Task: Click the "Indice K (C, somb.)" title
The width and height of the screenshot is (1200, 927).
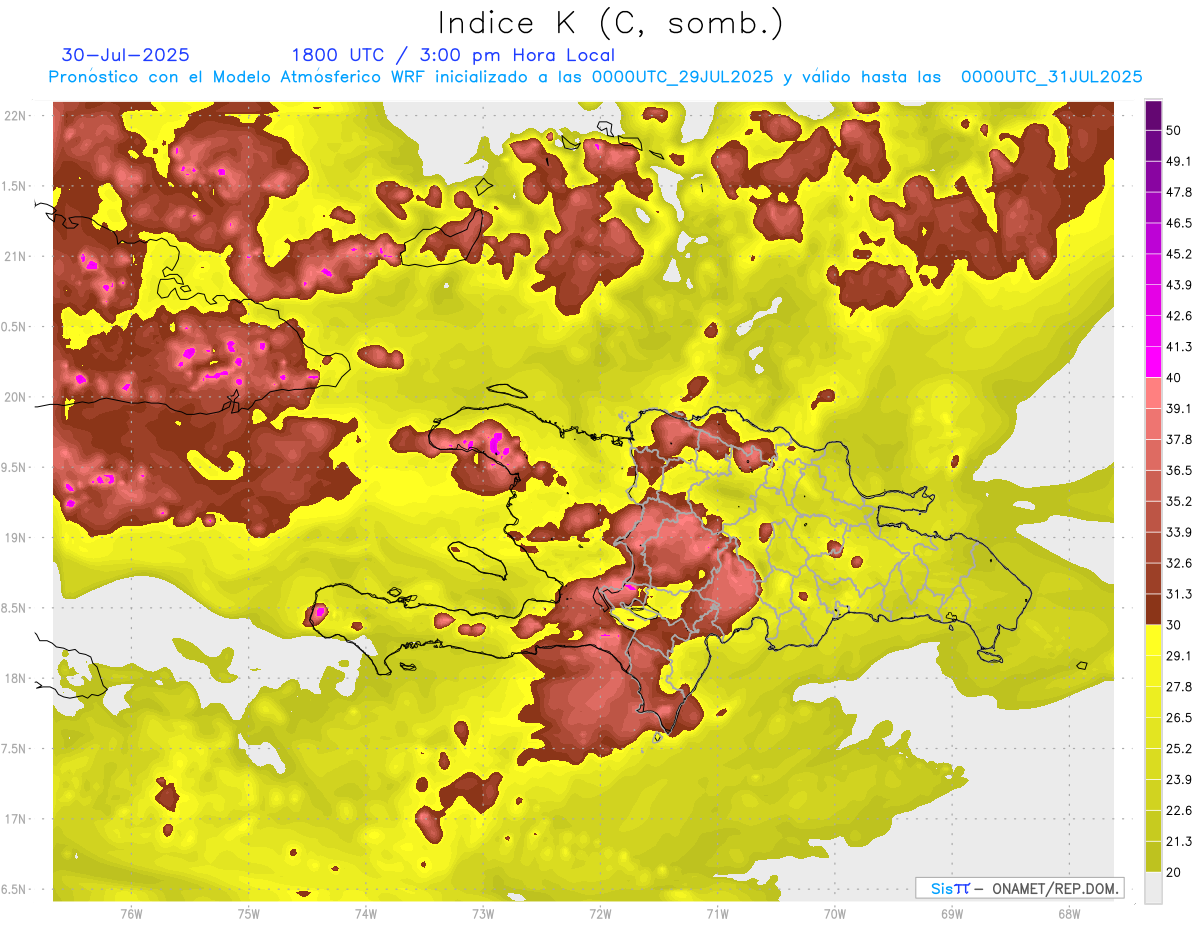Action: 611,23
